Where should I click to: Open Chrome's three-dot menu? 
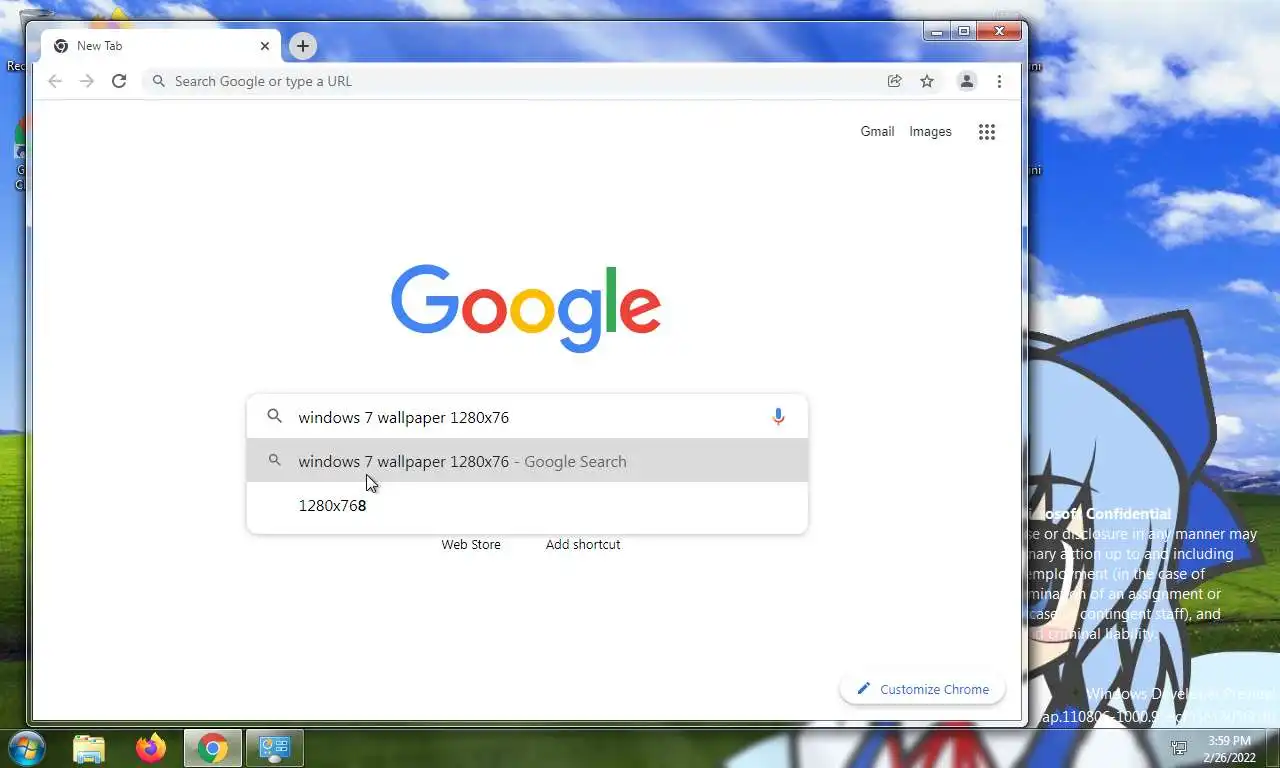coord(999,81)
